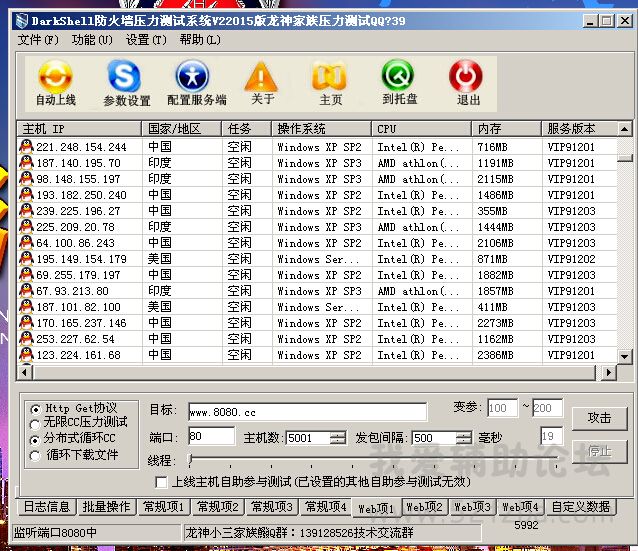Click the 自动上线 toolbar icon

coord(55,77)
